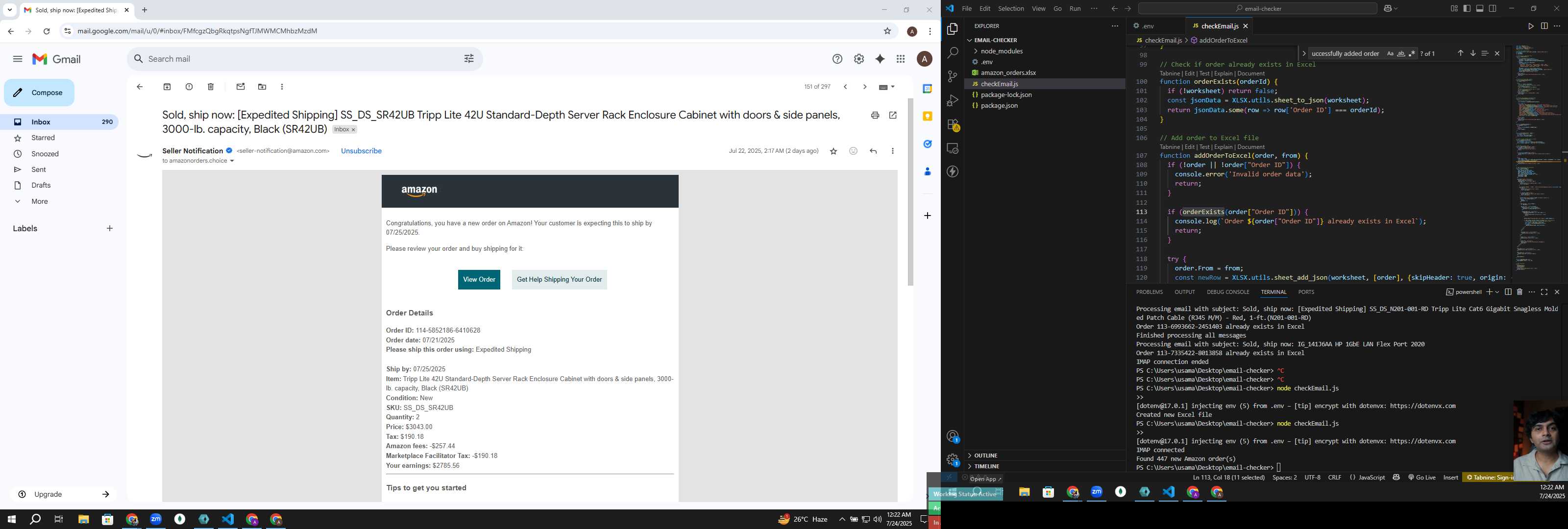Open Google Tasks in side panel
Image resolution: width=1568 pixels, height=529 pixels.
tap(927, 144)
